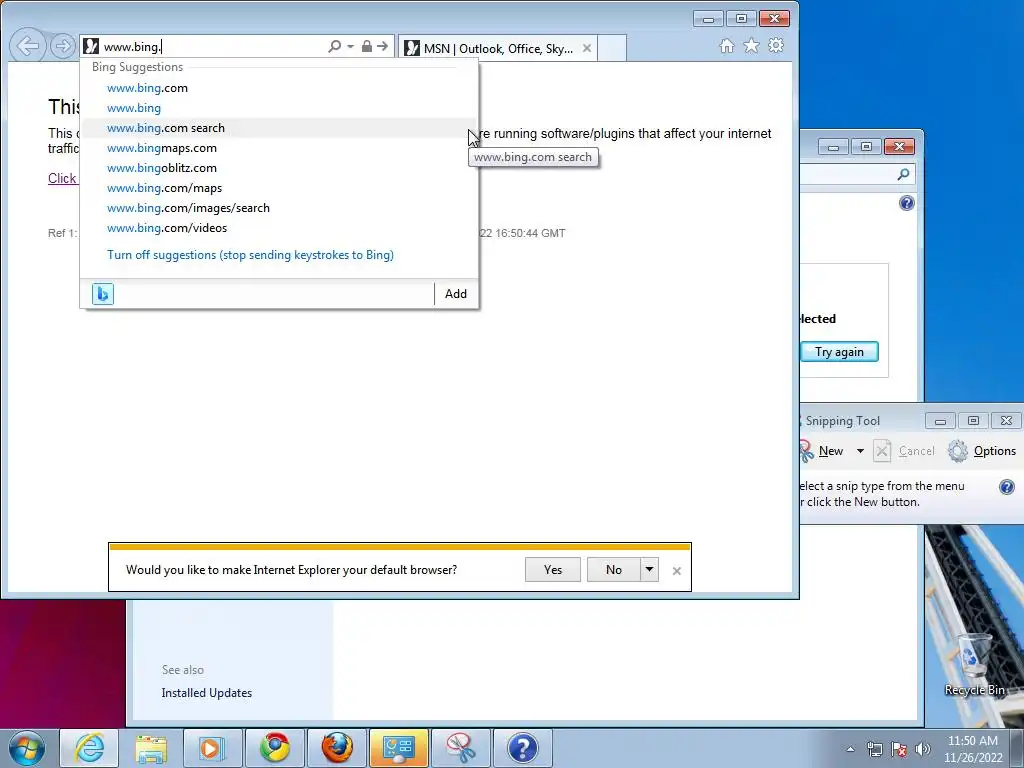Click Show desktop strip at taskbar end
This screenshot has height=768, width=1024.
(1017, 748)
